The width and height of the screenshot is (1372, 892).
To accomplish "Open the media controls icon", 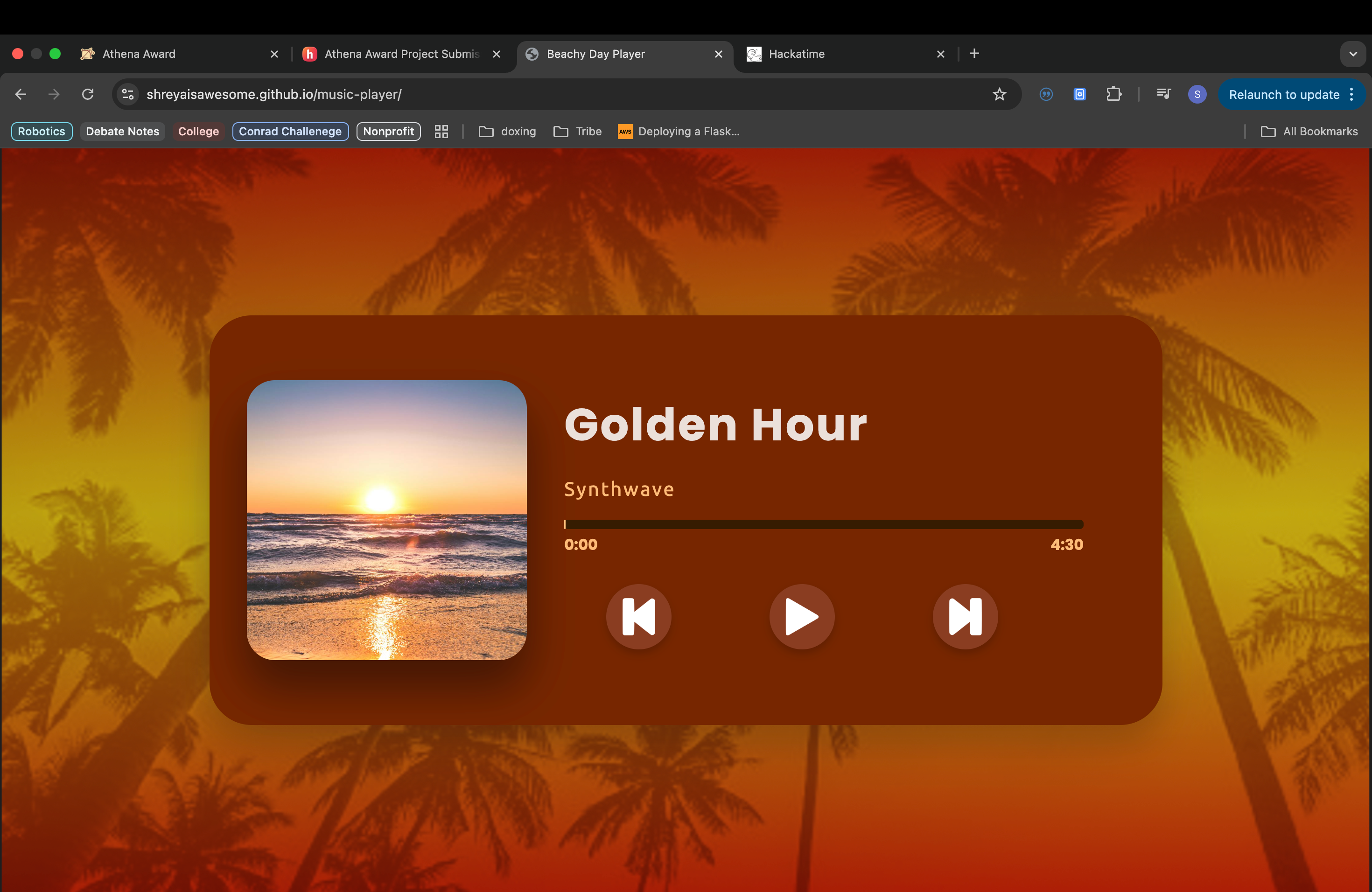I will (x=1164, y=95).
